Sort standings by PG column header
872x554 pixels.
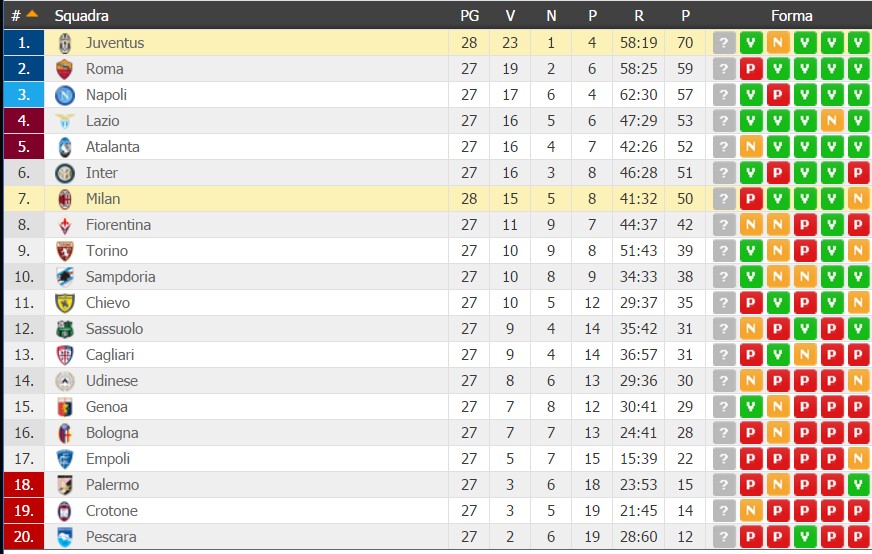tap(469, 16)
